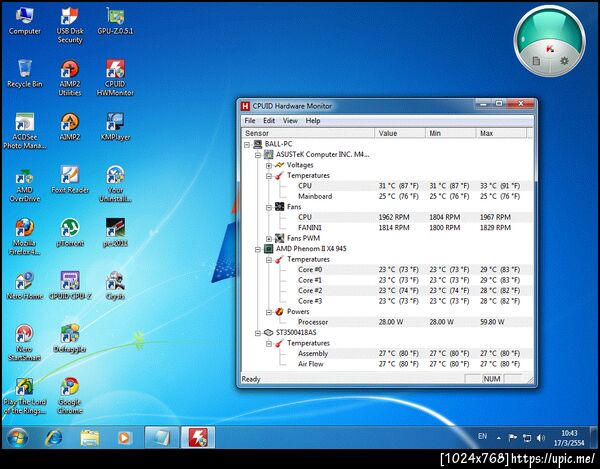The image size is (600, 469).
Task: Launch GPU-Z.0.5.1 desktop icon
Action: point(115,21)
